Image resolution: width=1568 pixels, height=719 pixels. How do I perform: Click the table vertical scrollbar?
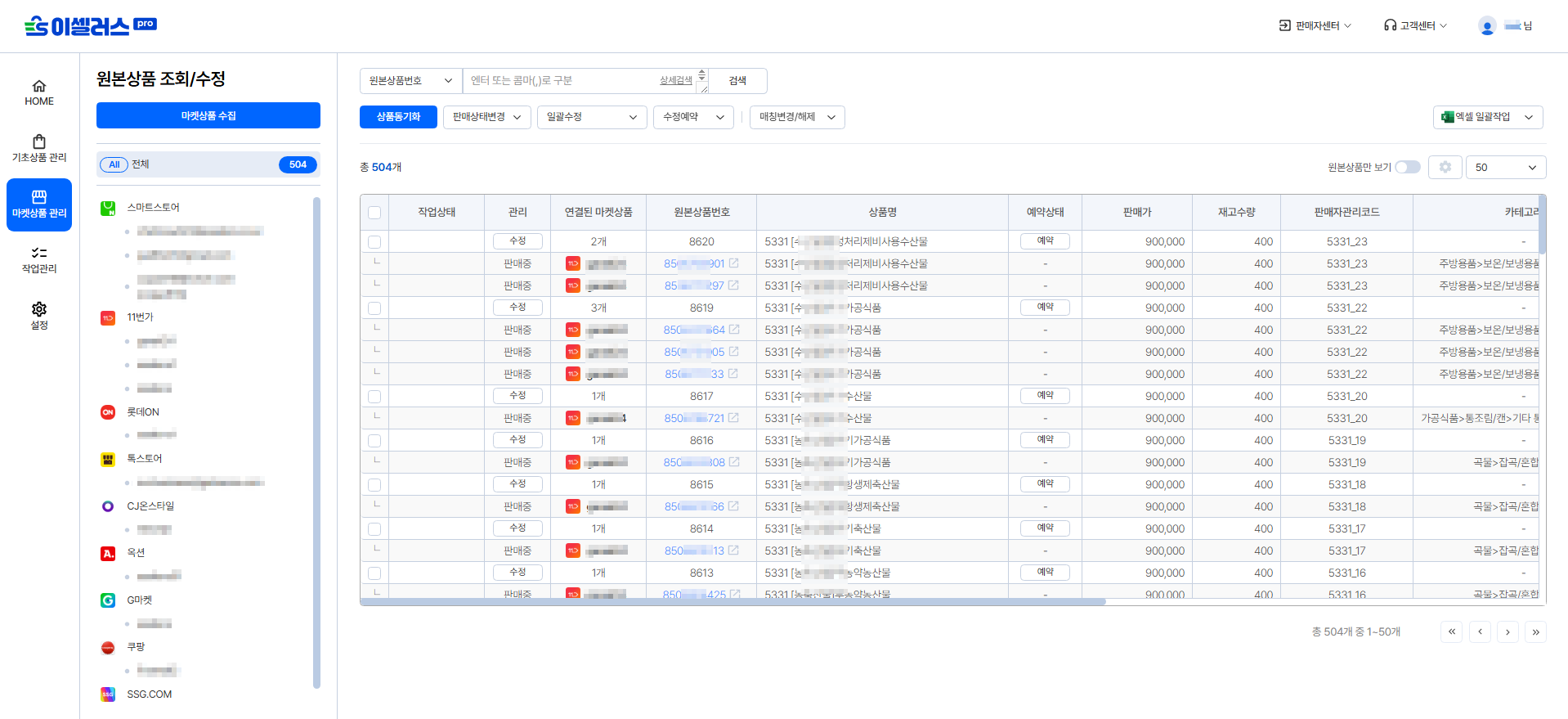[1543, 224]
